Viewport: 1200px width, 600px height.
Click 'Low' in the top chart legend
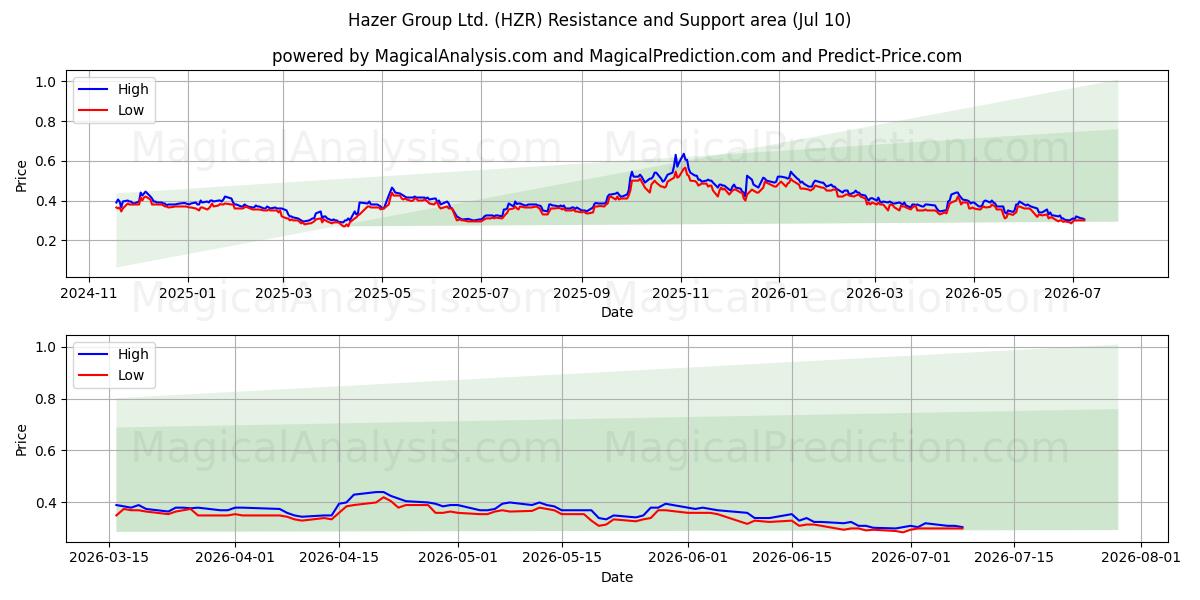pyautogui.click(x=131, y=110)
